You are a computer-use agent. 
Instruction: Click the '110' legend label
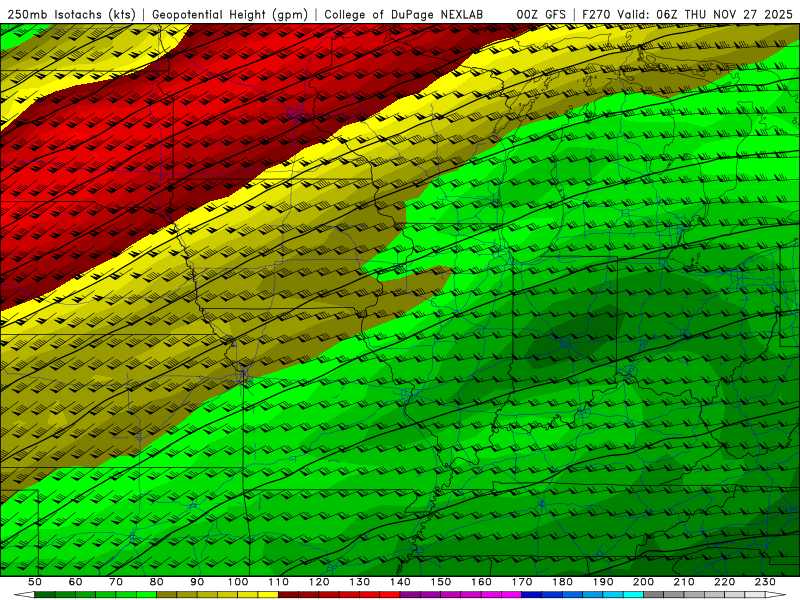click(x=279, y=582)
